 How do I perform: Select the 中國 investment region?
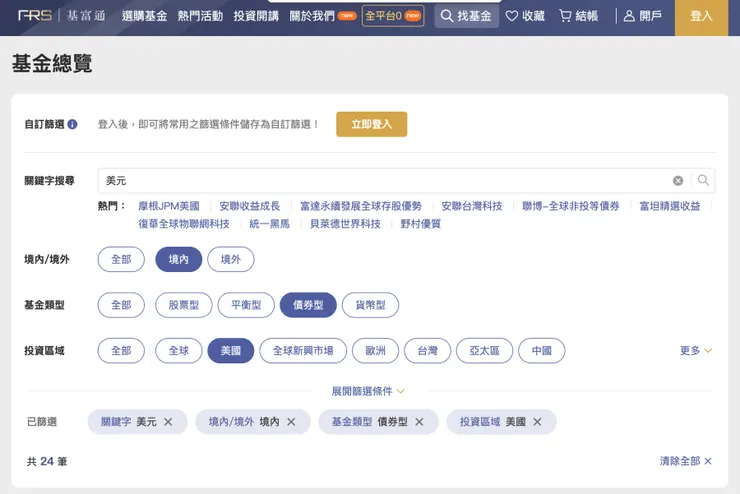pos(542,351)
